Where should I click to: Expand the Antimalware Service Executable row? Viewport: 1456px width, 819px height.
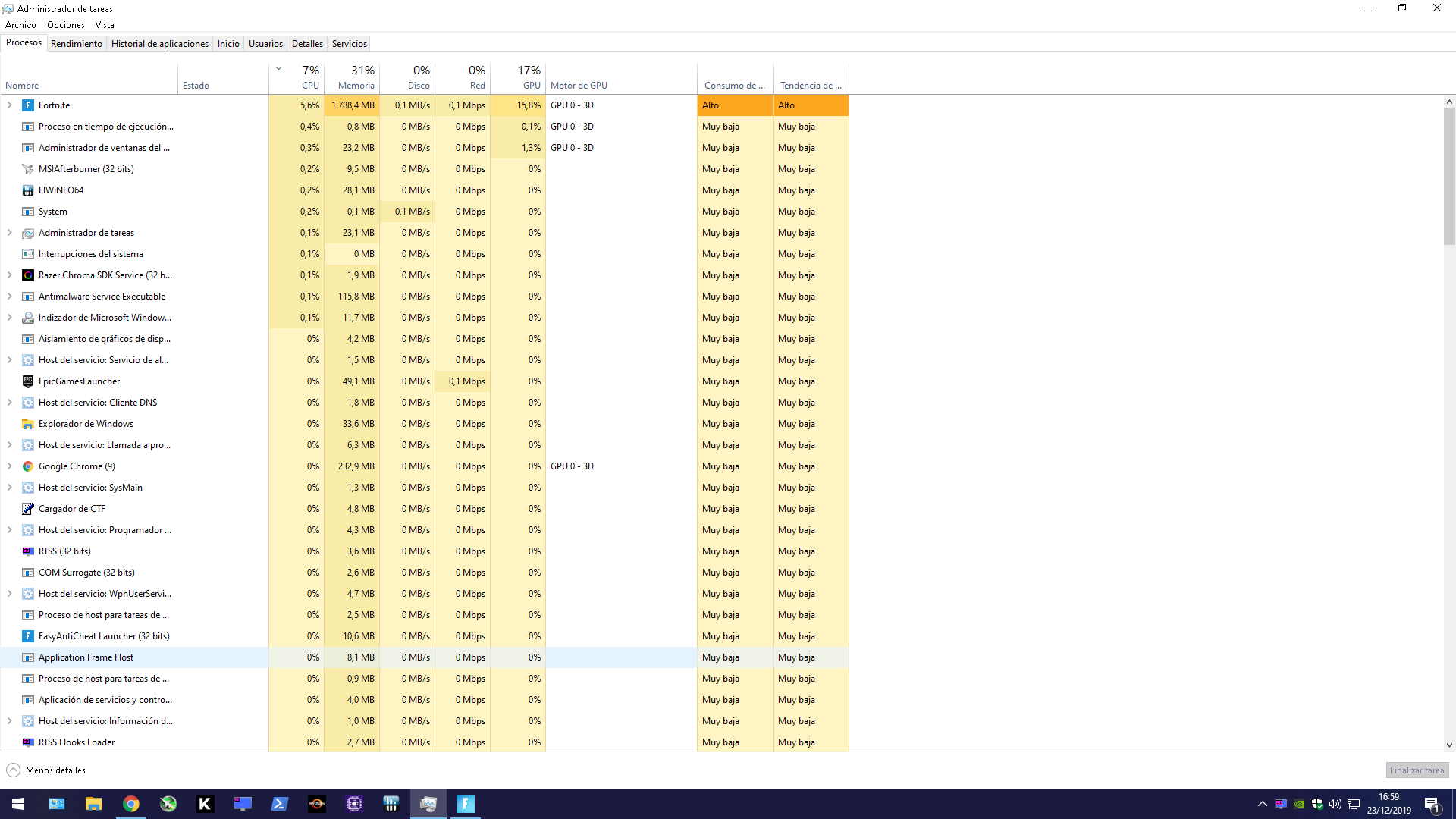tap(9, 297)
